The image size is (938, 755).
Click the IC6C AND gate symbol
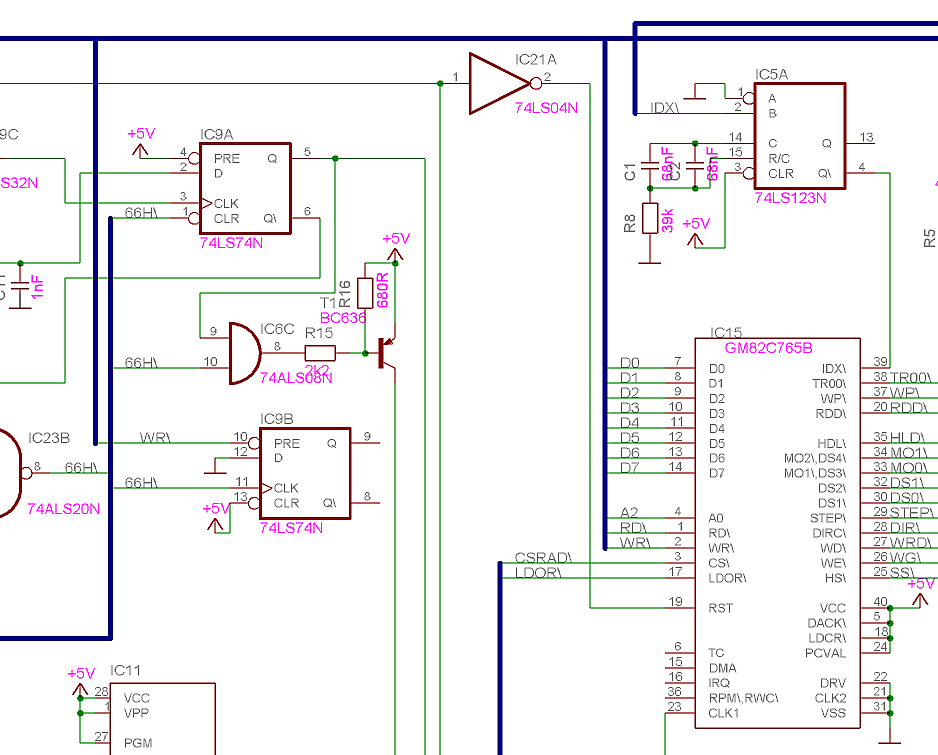pos(243,353)
